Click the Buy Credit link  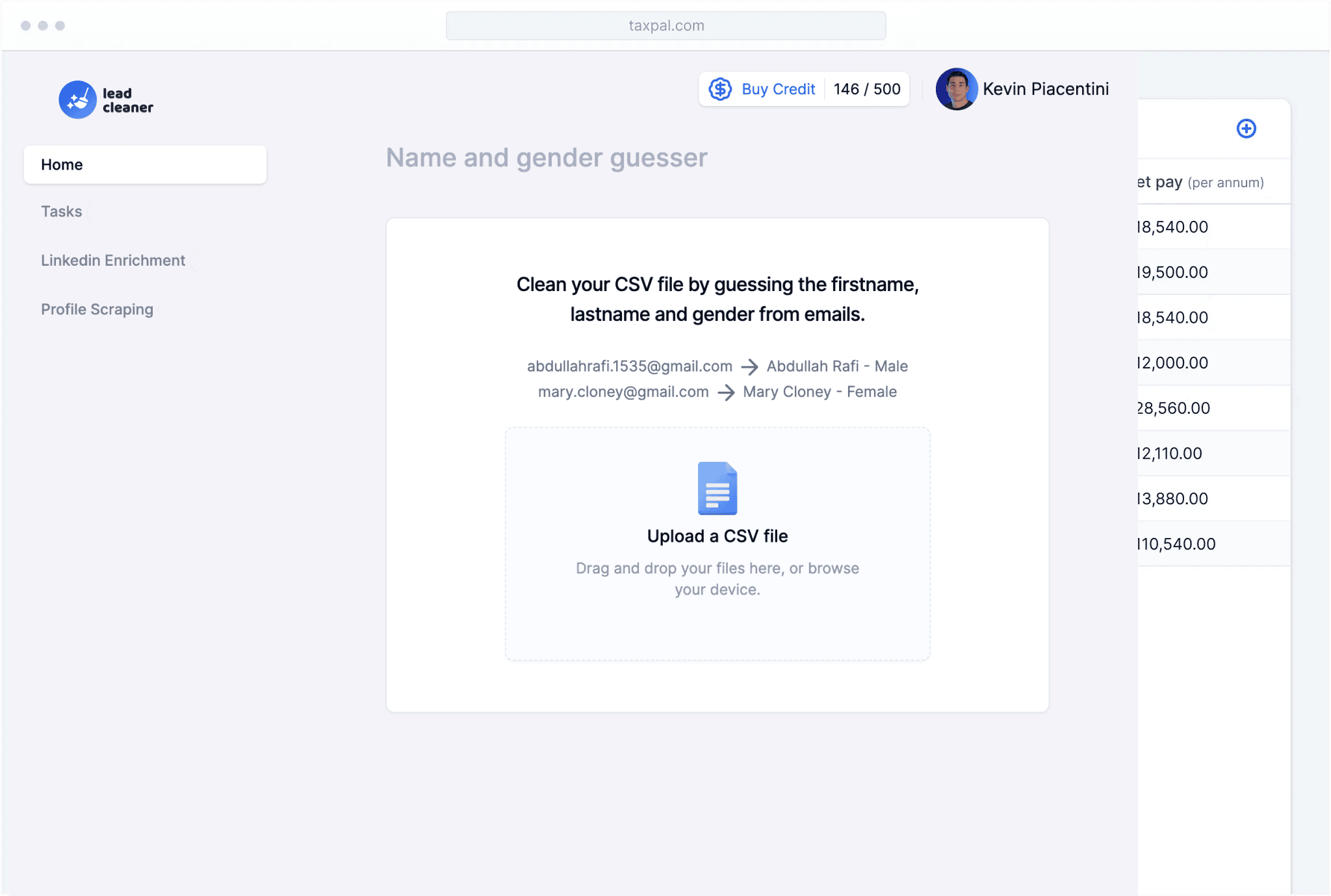[778, 89]
